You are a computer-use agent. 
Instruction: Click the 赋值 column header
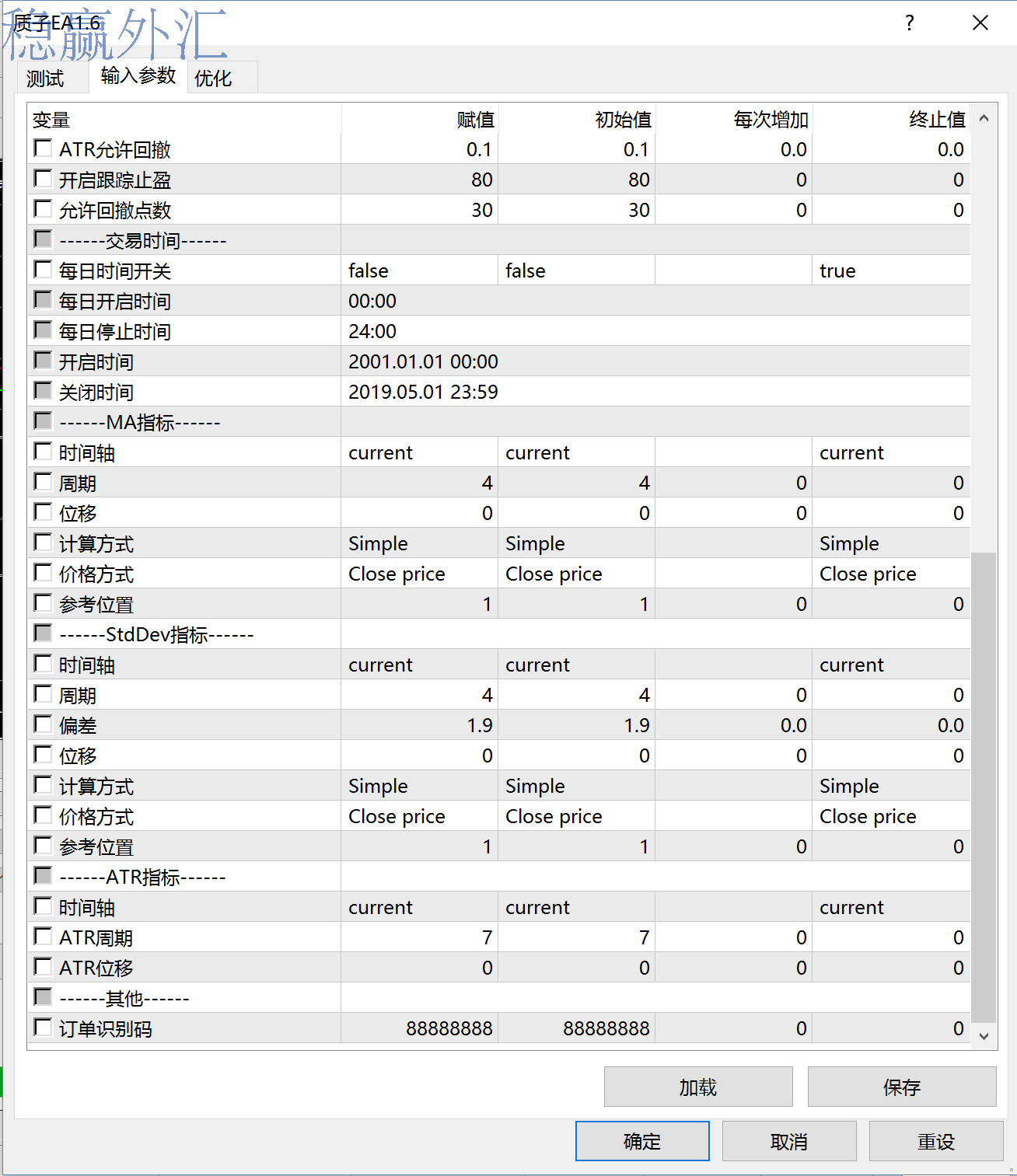click(420, 119)
